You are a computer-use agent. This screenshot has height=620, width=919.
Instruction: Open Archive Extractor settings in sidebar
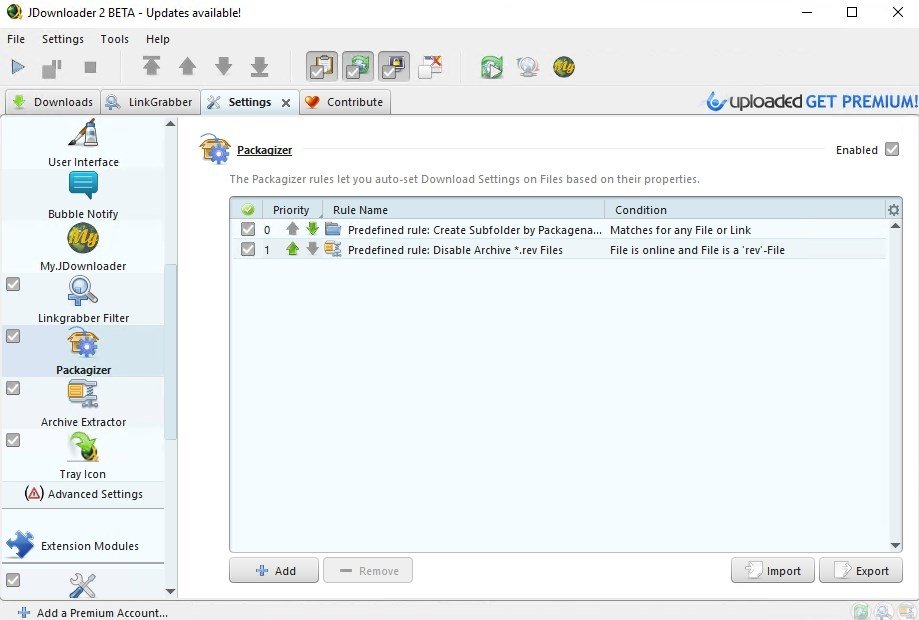[x=83, y=404]
